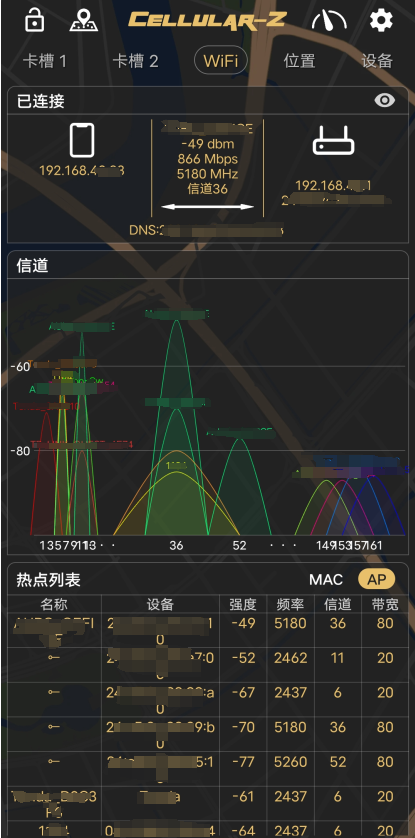Image resolution: width=415 pixels, height=838 pixels.
Task: Switch to 卡槽 1 tab
Action: 44,61
